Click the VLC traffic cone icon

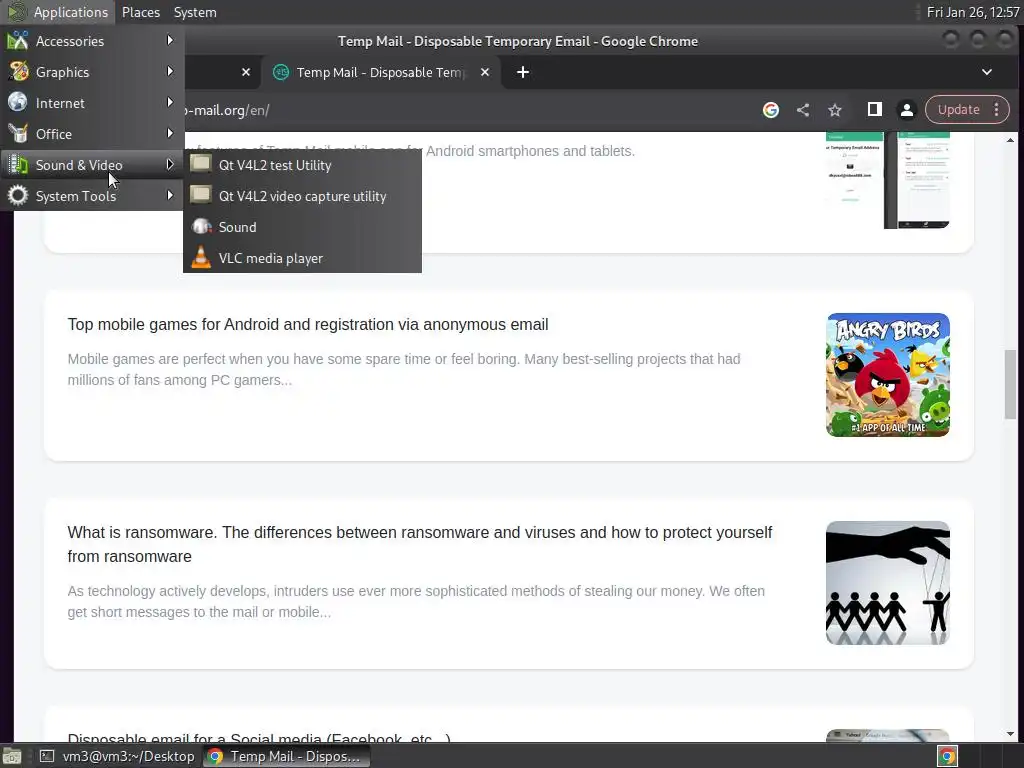tap(201, 257)
